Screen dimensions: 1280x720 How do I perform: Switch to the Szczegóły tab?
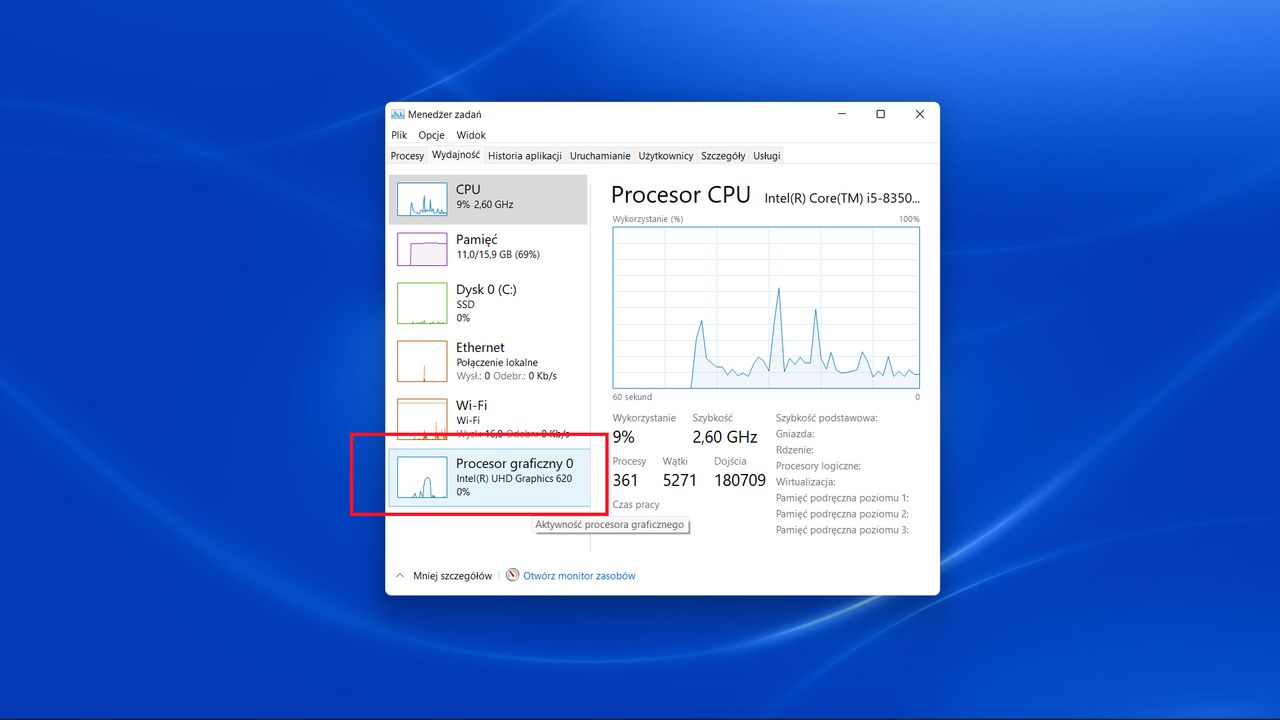click(x=723, y=155)
